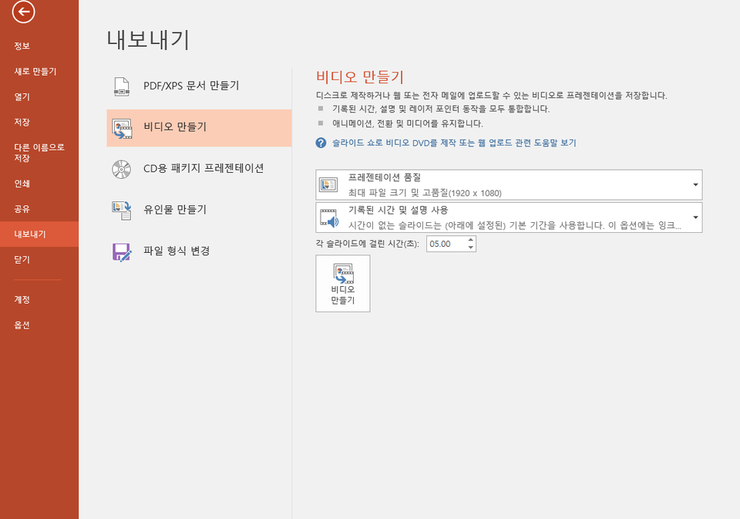Open the 인쇄 page
The height and width of the screenshot is (519, 740).
[22, 184]
